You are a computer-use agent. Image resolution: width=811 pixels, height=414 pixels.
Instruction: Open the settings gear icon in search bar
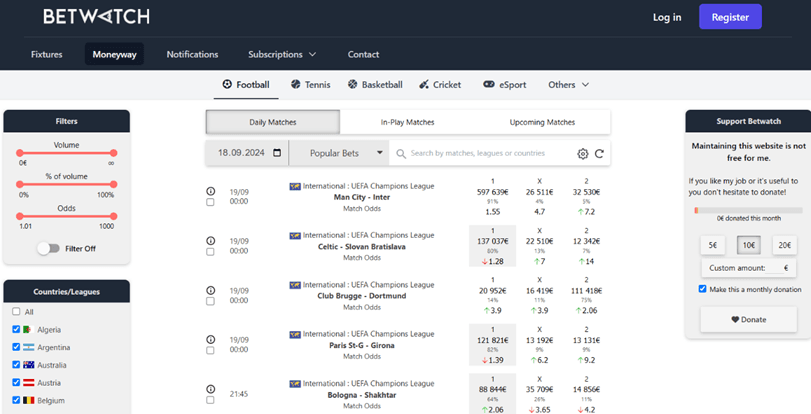point(583,154)
